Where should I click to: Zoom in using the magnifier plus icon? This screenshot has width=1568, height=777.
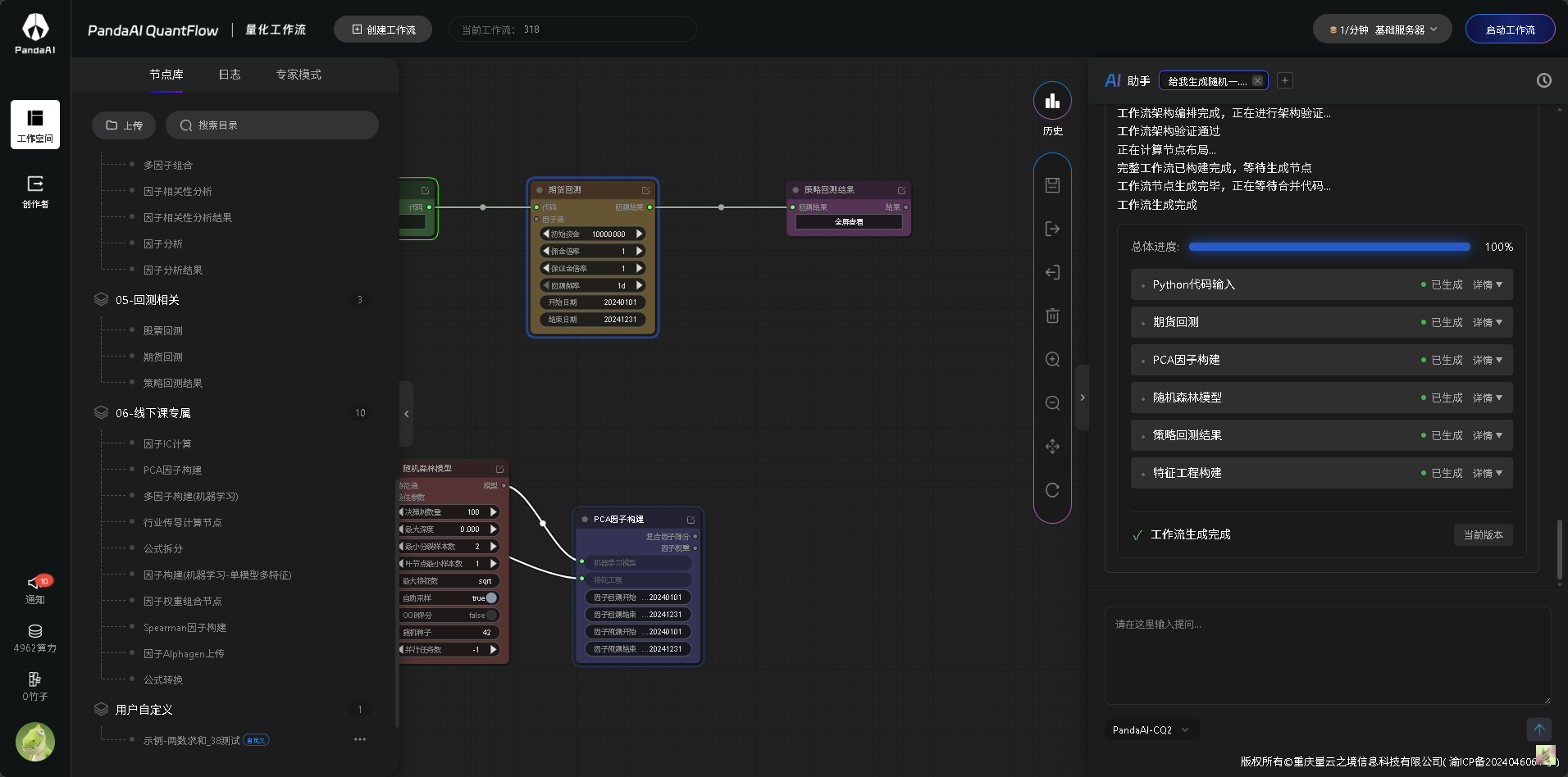(1052, 359)
